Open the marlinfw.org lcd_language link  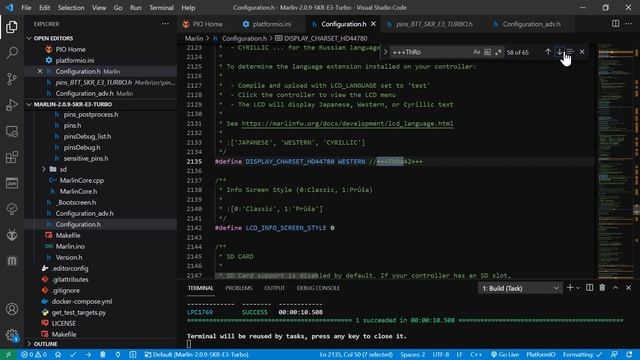tap(347, 123)
